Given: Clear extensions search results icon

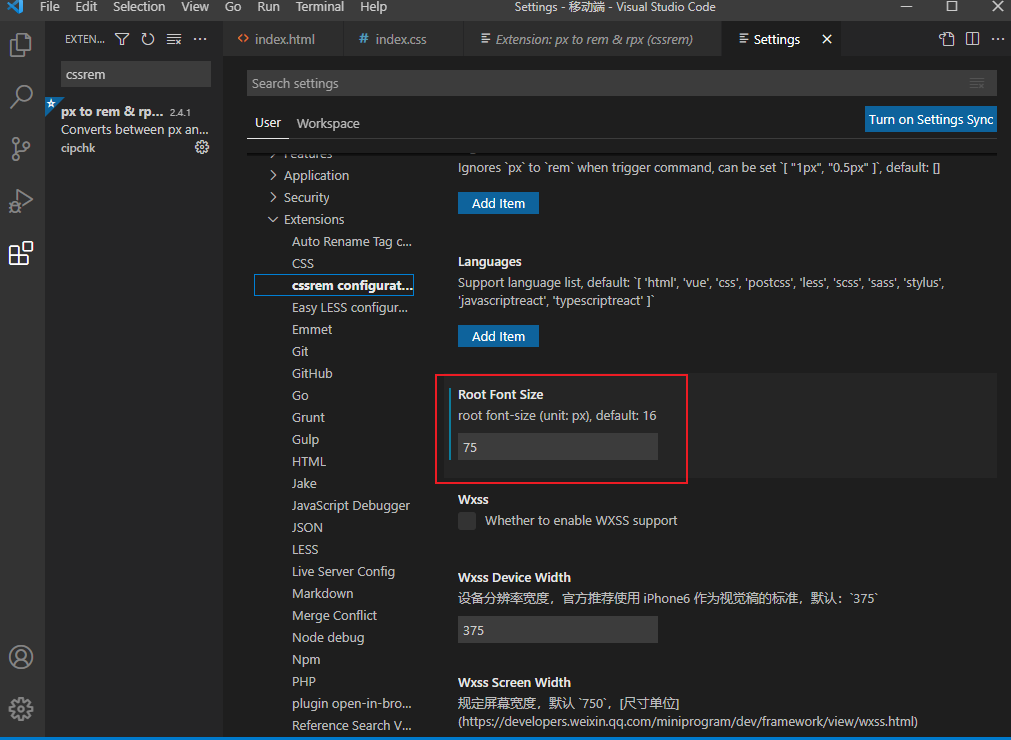Looking at the screenshot, I should (x=174, y=39).
